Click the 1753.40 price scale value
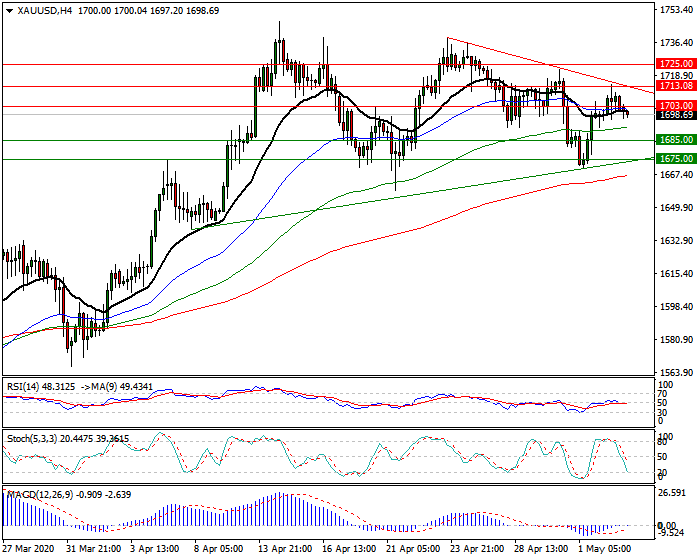The width and height of the screenshot is (700, 560). (x=677, y=10)
